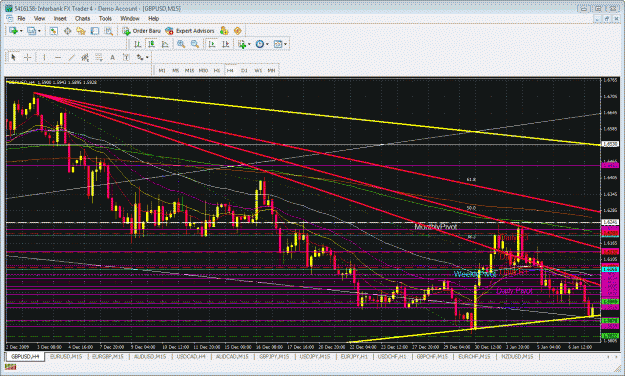This screenshot has height=376, width=625.
Task: Select the text 'A' tool
Action: pyautogui.click(x=112, y=57)
